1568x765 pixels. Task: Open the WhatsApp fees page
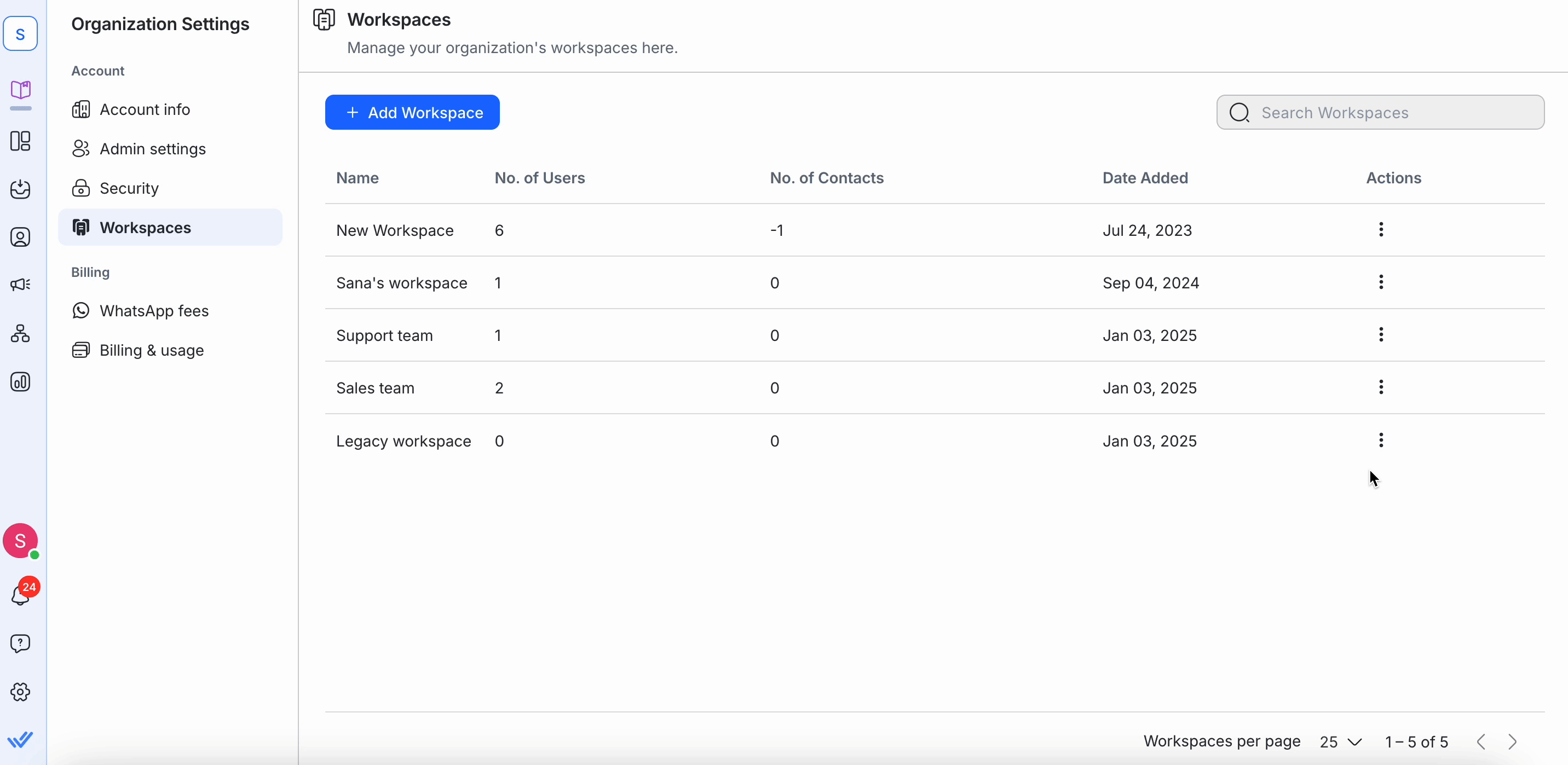pyautogui.click(x=153, y=311)
